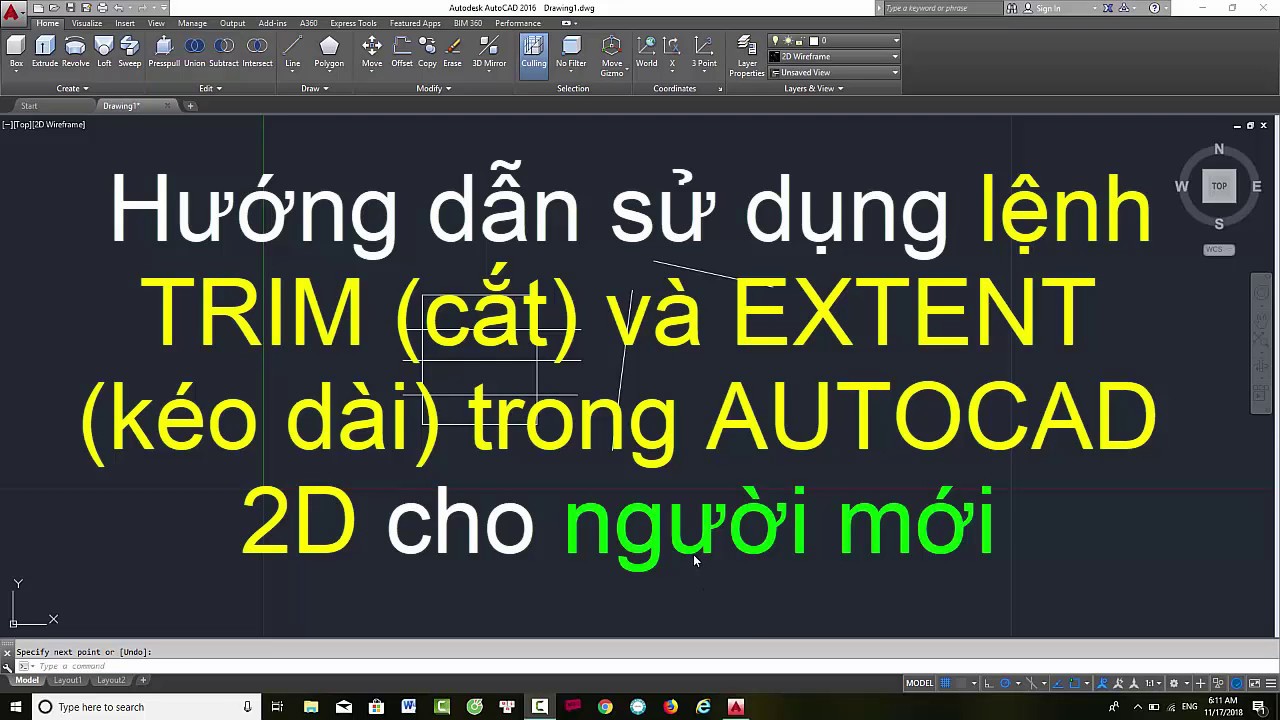Click the Plot printer icon
Screen dimensions: 1280x720
click(102, 8)
